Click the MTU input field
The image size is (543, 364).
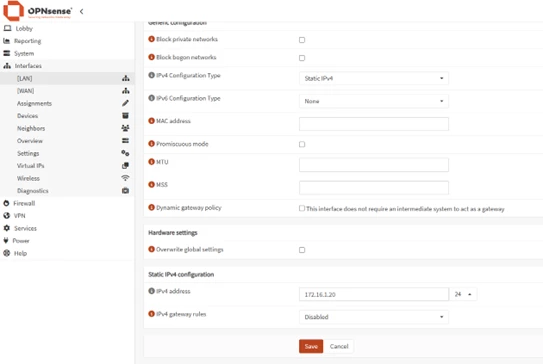(x=374, y=165)
